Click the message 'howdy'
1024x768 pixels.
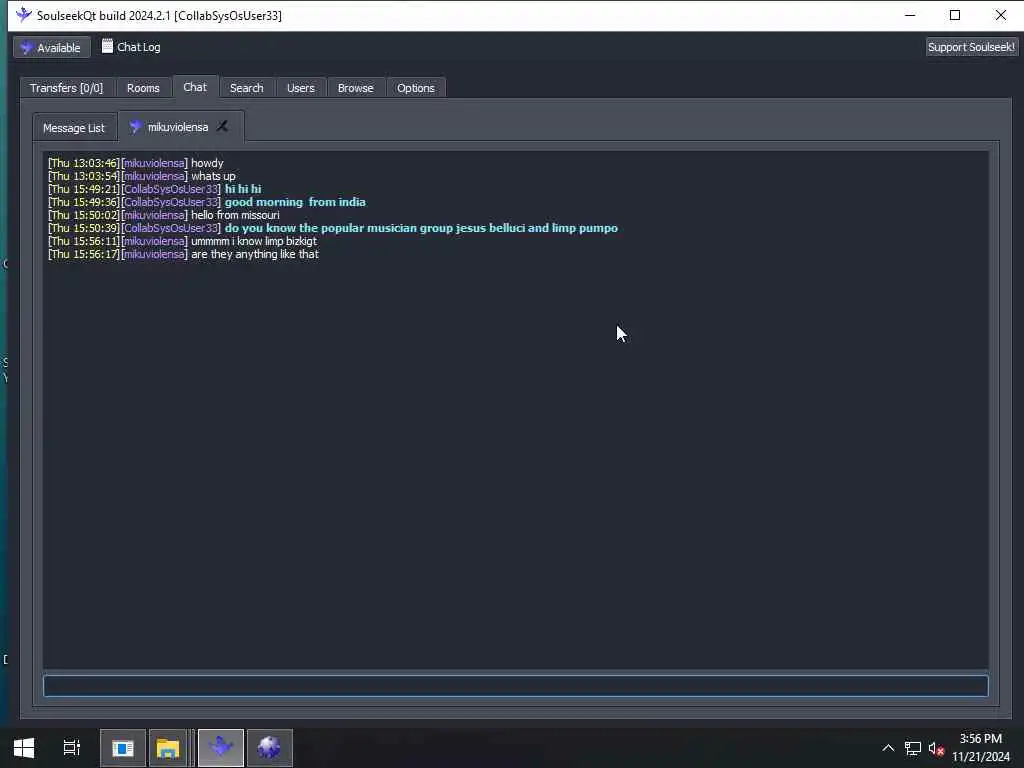click(207, 163)
